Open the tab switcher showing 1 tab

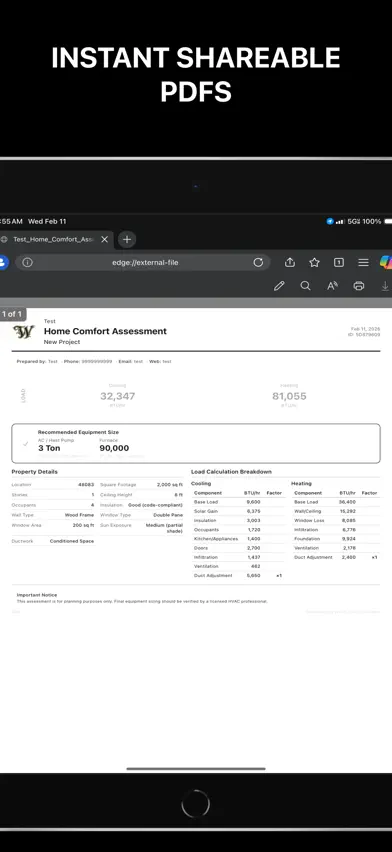click(x=339, y=262)
